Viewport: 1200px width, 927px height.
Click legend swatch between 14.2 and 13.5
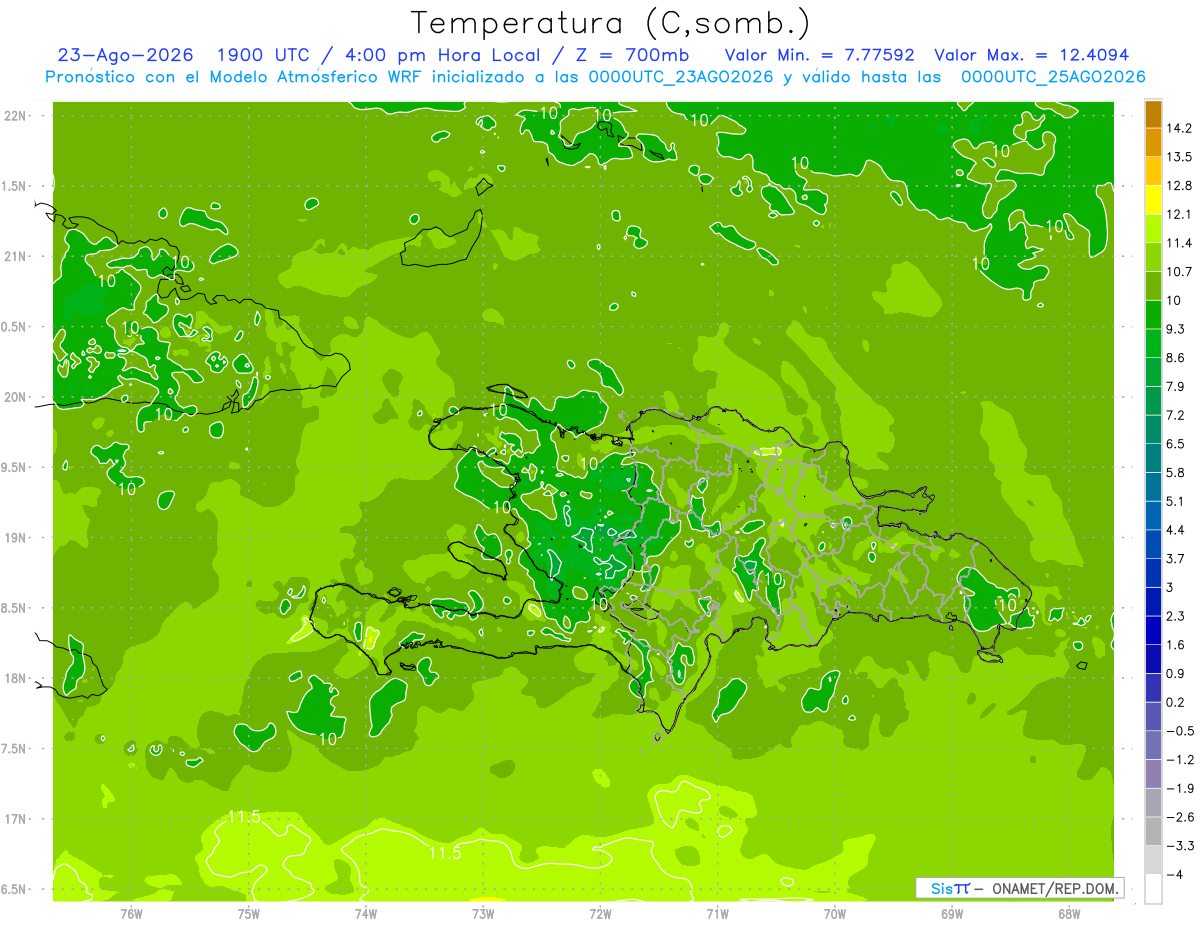click(x=1153, y=142)
